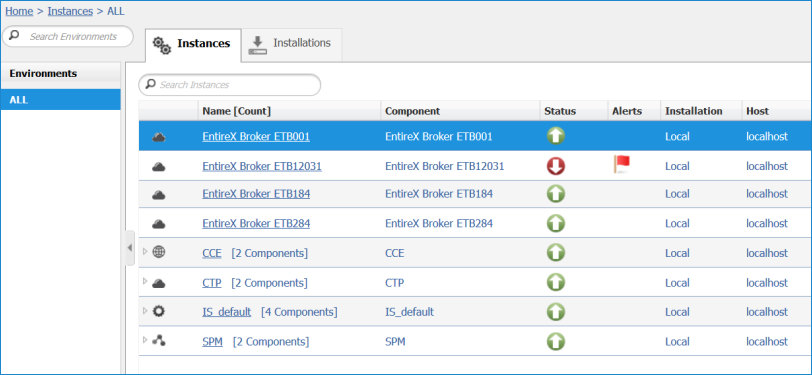Click green status icon for EntireX Broker ETB184
Viewport: 812px width, 375px height.
(556, 194)
